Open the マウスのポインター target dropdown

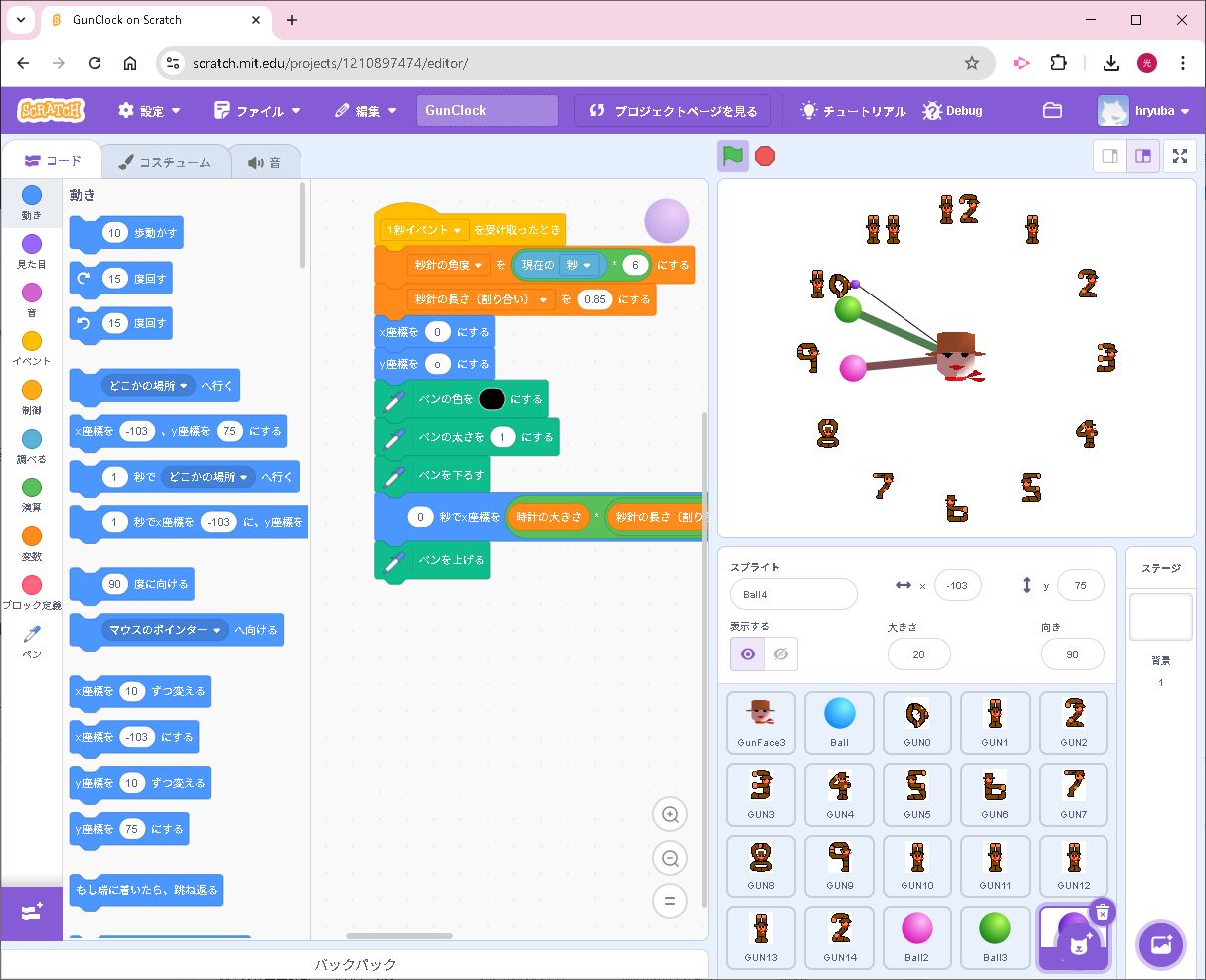(216, 630)
